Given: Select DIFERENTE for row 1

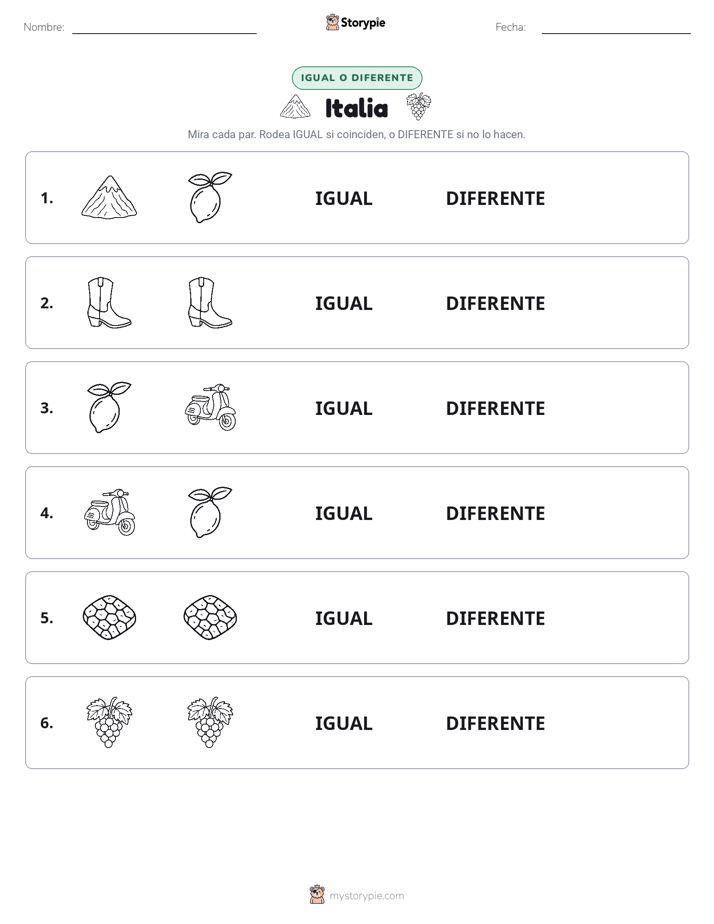Looking at the screenshot, I should [495, 199].
